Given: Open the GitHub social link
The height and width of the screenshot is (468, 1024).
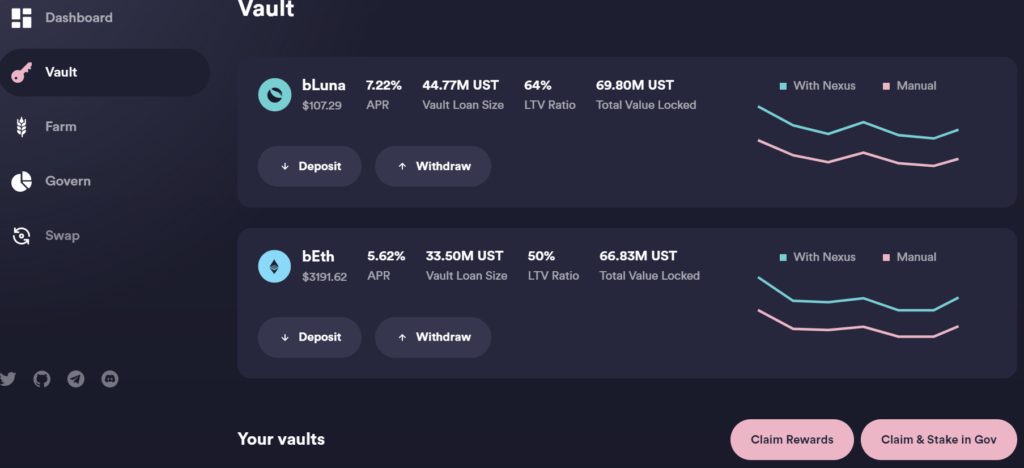Looking at the screenshot, I should click(x=42, y=379).
